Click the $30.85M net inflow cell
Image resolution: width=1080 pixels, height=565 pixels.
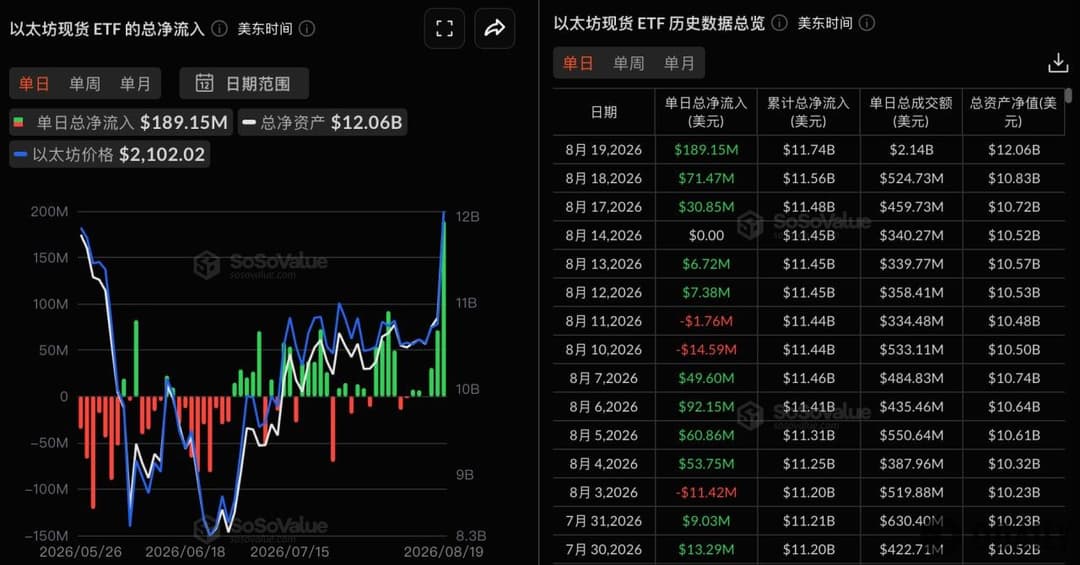(x=706, y=207)
